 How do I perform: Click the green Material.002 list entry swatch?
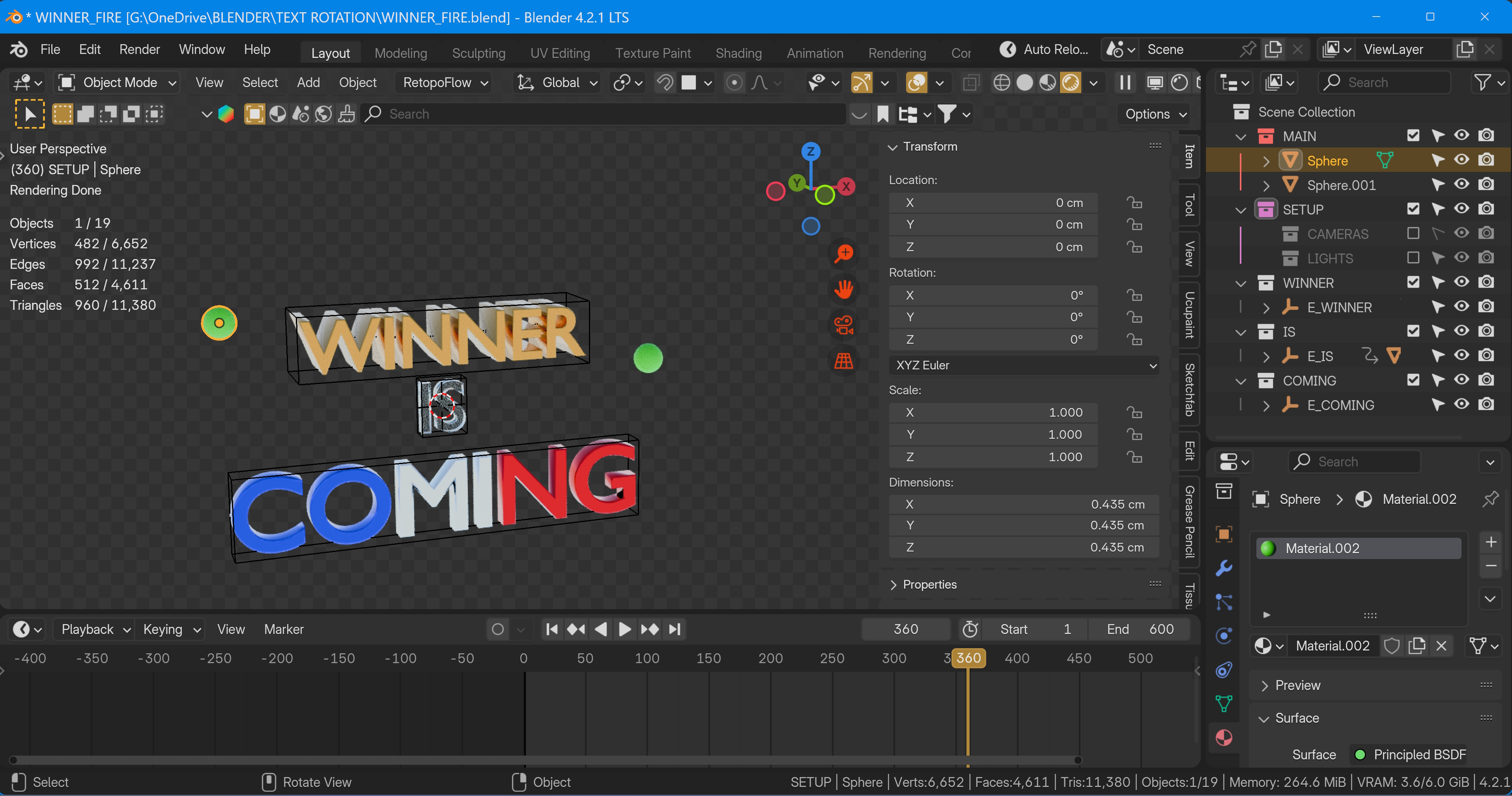click(1268, 548)
